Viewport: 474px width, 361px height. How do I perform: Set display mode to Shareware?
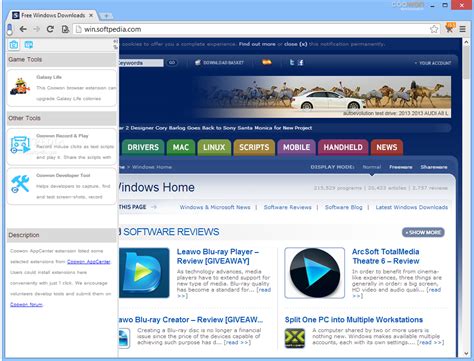tap(434, 167)
